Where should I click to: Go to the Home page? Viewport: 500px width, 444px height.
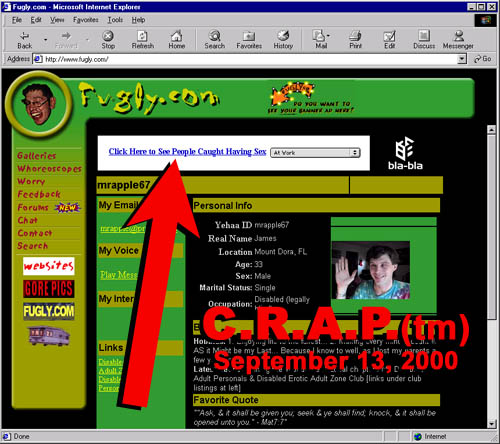click(177, 40)
